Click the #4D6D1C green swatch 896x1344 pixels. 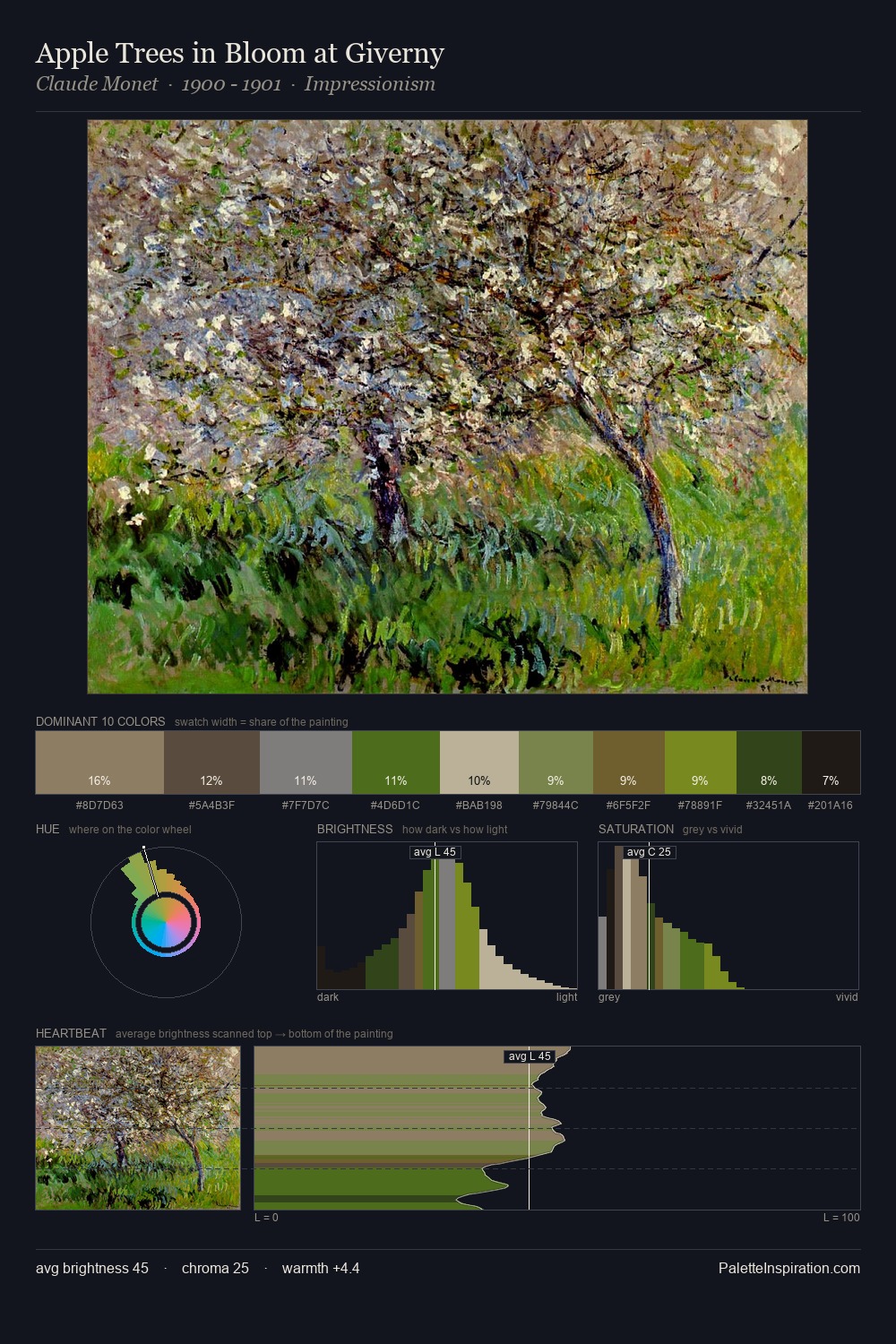tap(396, 762)
